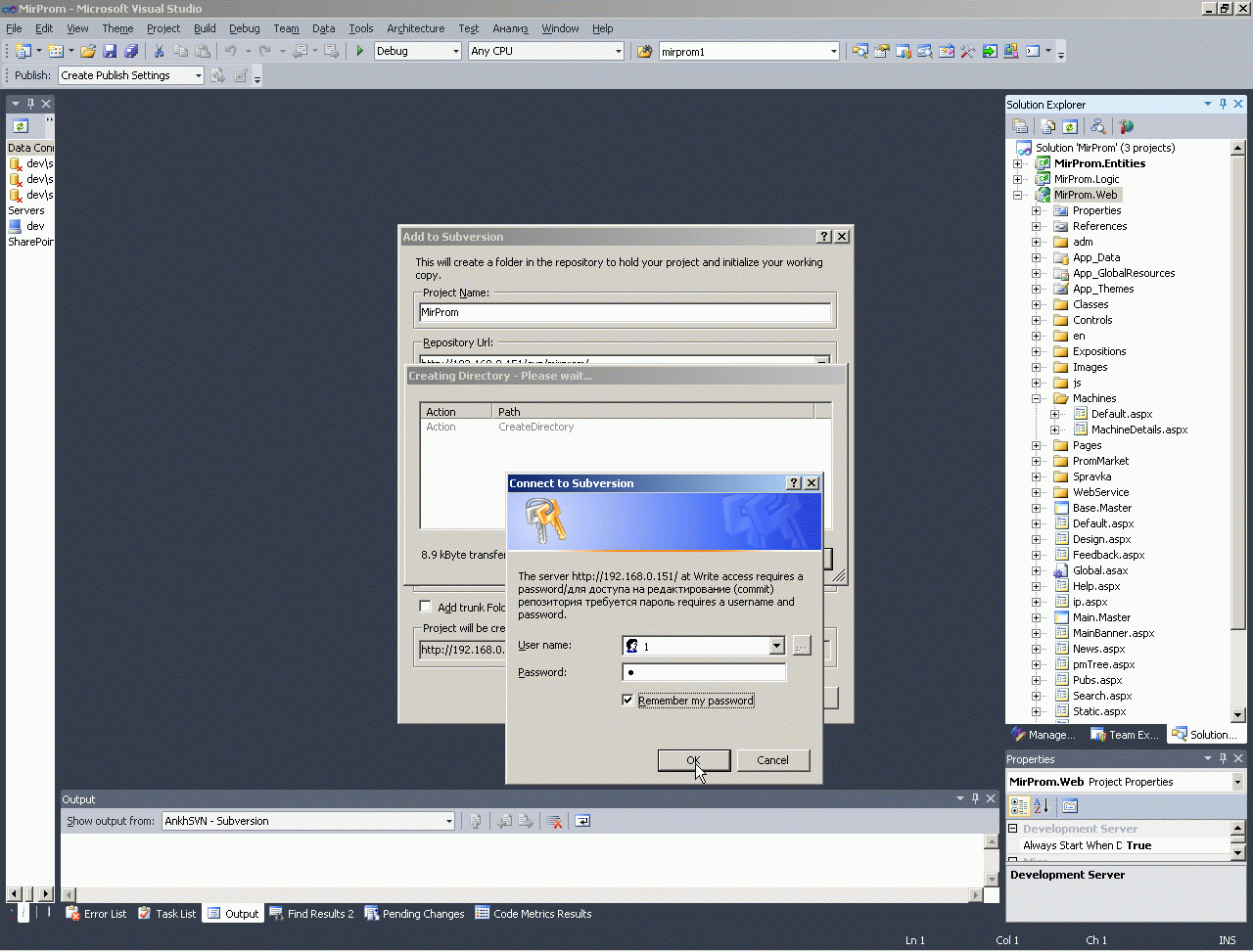Click the Project Name field in Add to Subversion

(x=625, y=312)
